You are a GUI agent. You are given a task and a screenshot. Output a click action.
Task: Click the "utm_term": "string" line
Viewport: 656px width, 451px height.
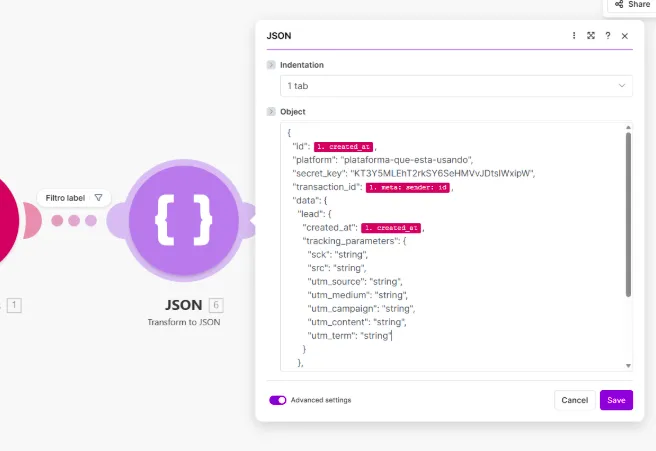[x=349, y=336]
